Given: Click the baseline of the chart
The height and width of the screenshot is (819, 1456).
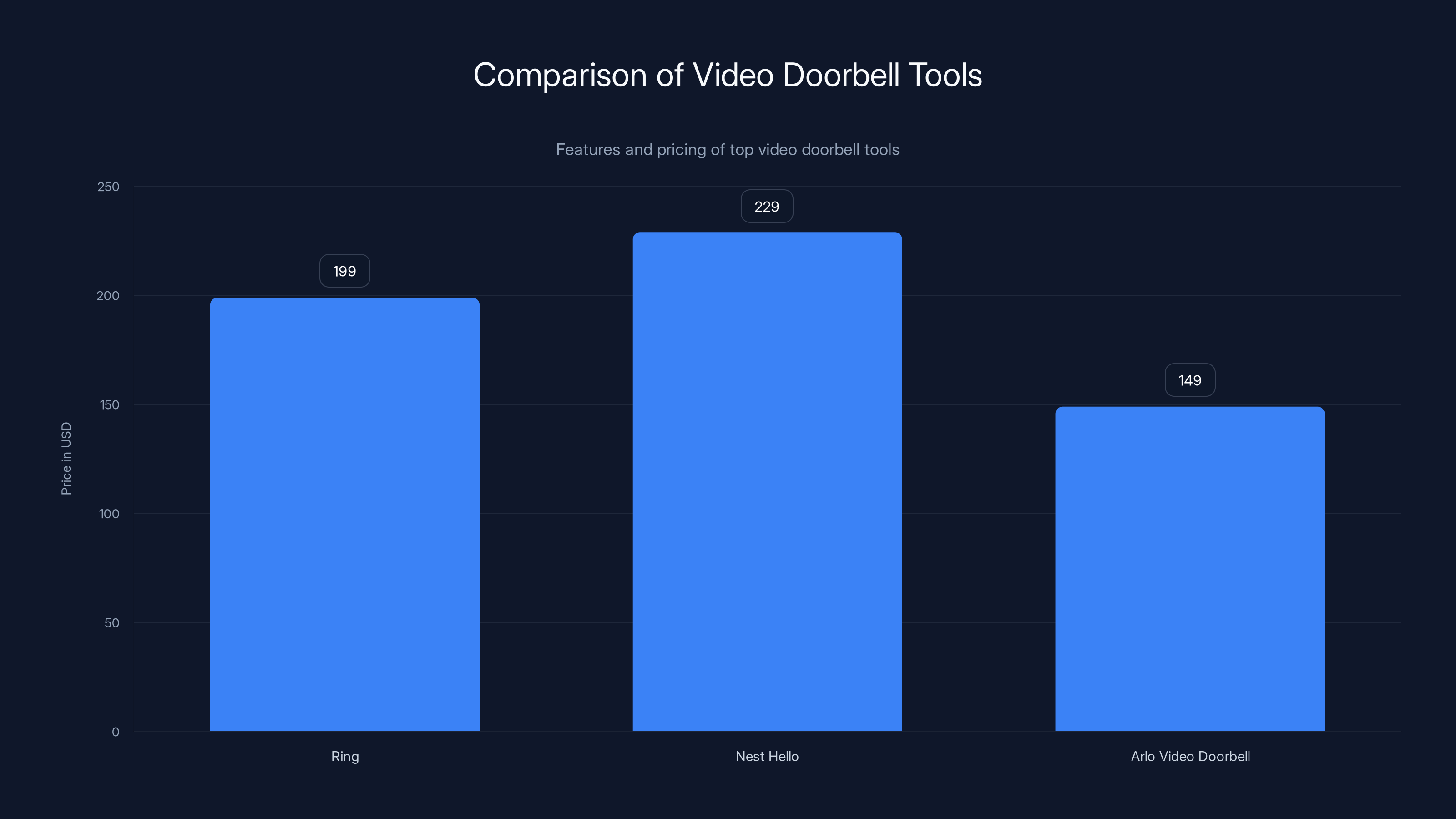Looking at the screenshot, I should pyautogui.click(x=565, y=732).
